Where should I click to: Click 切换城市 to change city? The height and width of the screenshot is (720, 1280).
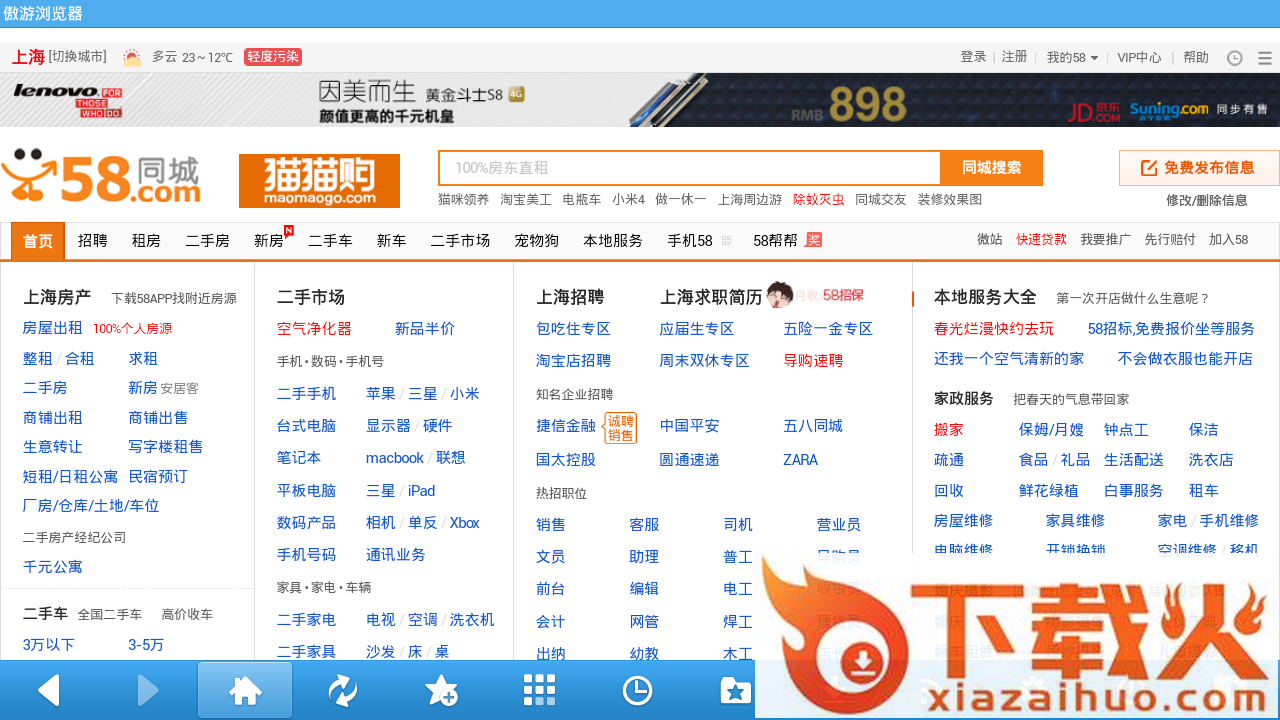(78, 57)
